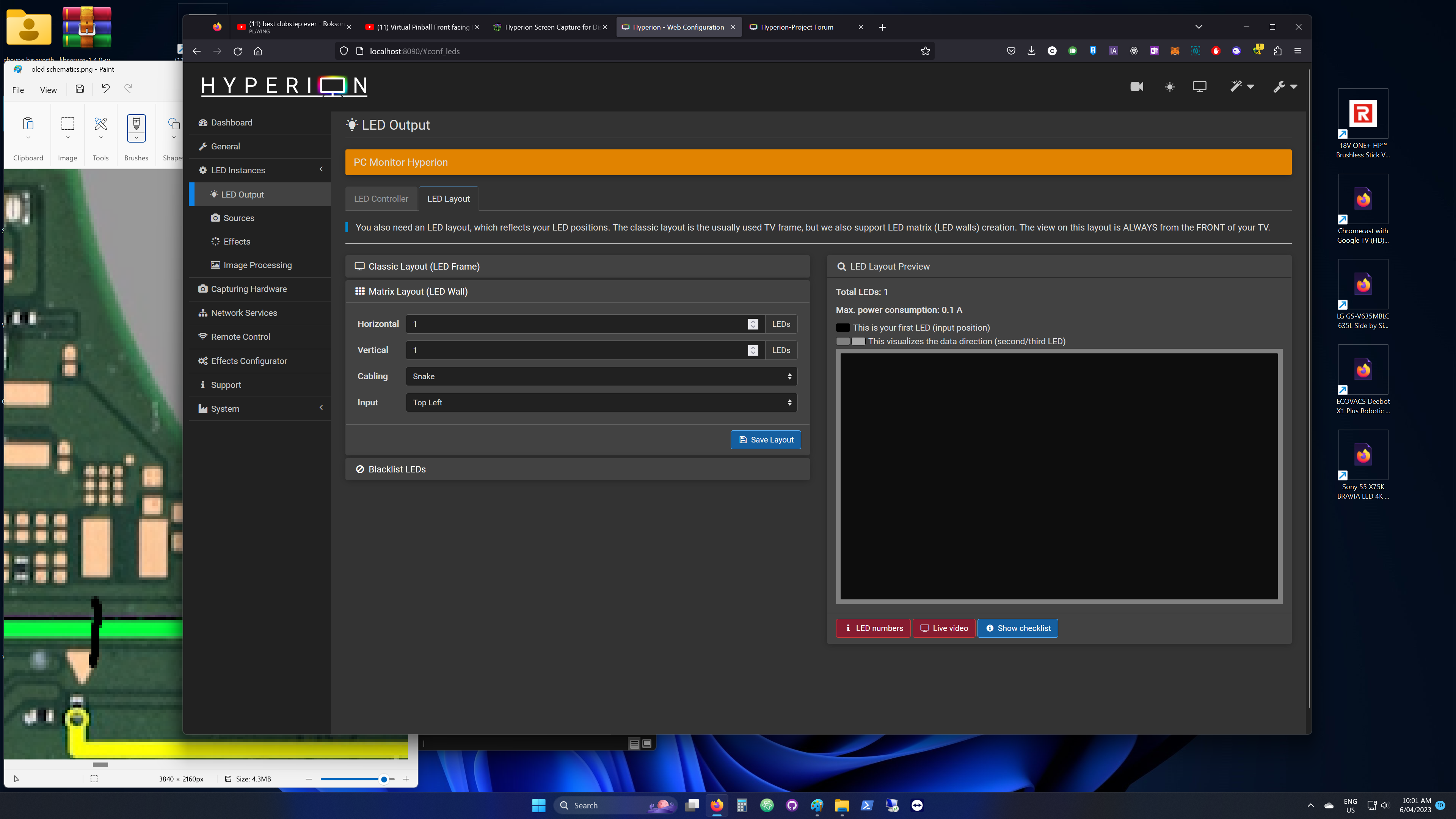The height and width of the screenshot is (819, 1456).
Task: Click the monitor icon in Hyperion header
Action: (1199, 86)
